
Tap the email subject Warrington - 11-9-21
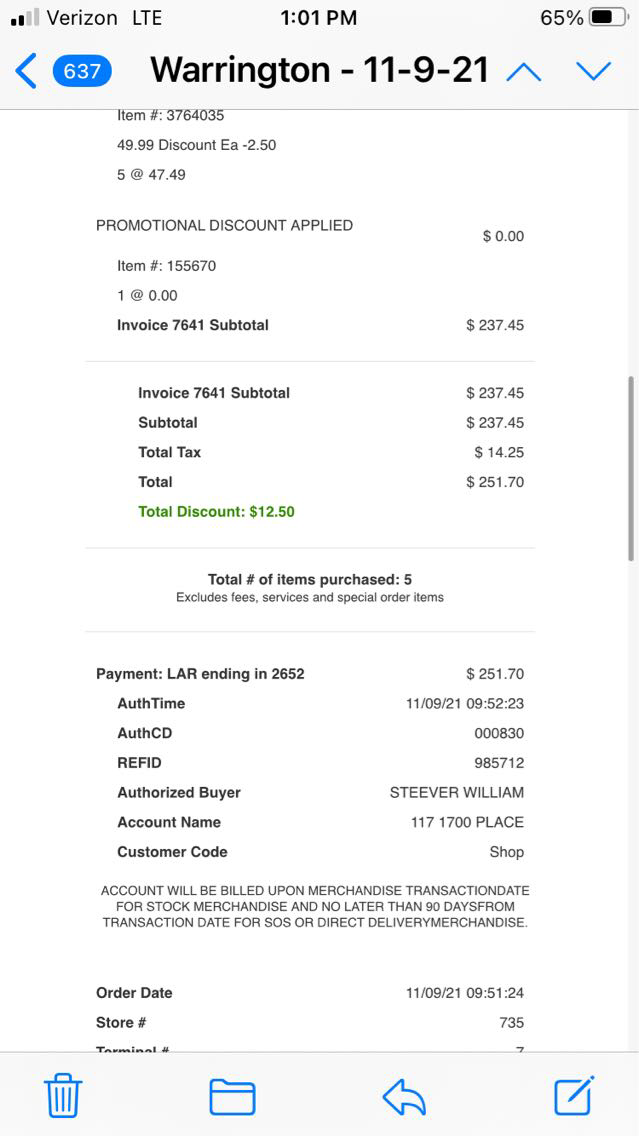click(320, 71)
